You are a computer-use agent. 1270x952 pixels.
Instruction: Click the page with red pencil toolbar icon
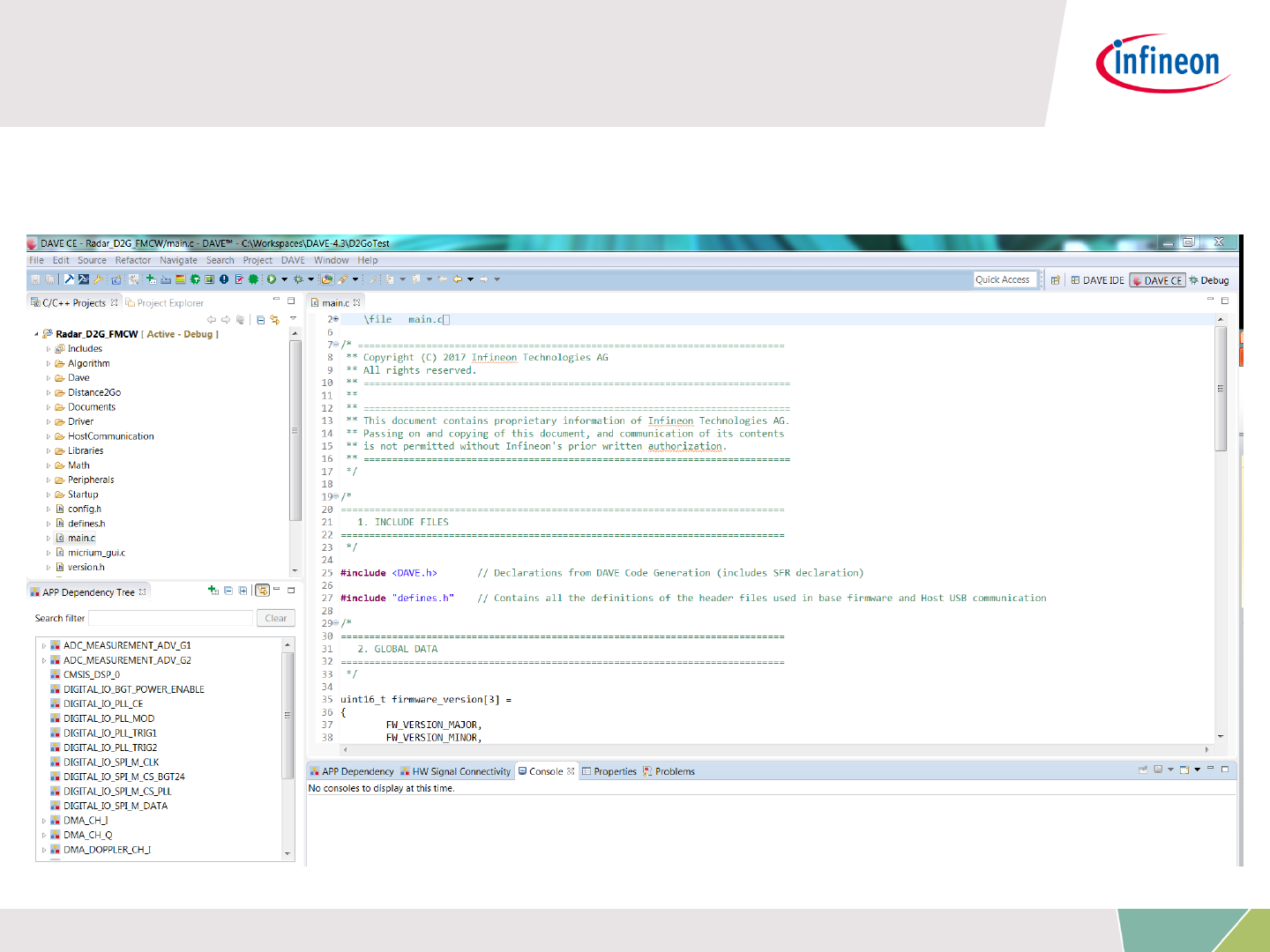click(x=238, y=279)
